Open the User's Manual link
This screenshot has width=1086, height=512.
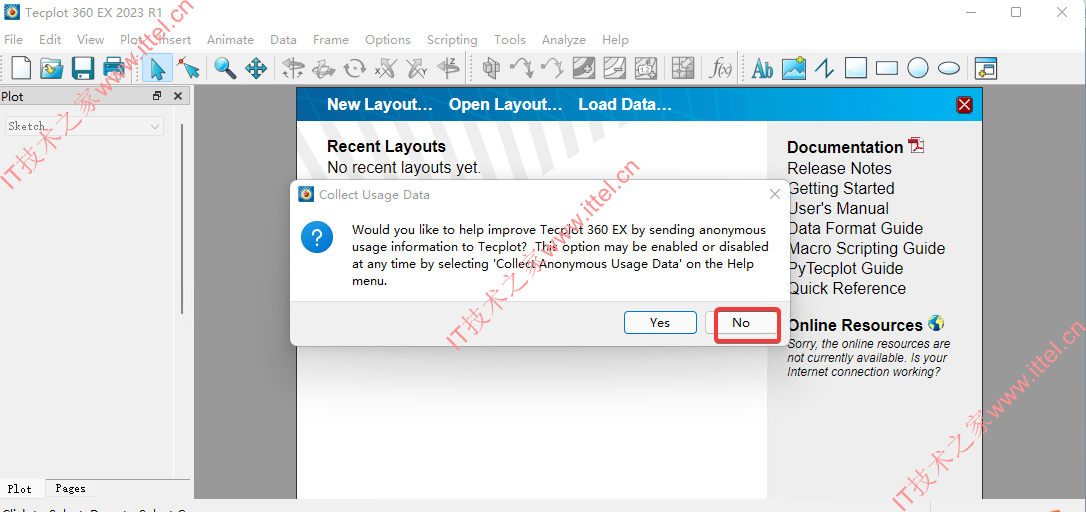pyautogui.click(x=838, y=209)
